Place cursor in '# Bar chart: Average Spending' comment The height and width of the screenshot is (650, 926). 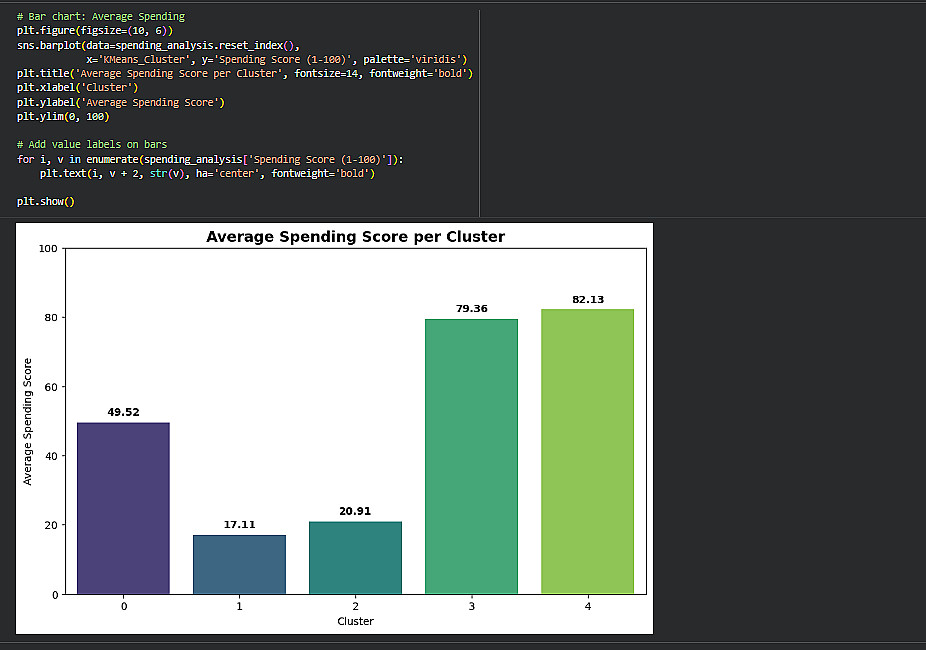pyautogui.click(x=100, y=17)
